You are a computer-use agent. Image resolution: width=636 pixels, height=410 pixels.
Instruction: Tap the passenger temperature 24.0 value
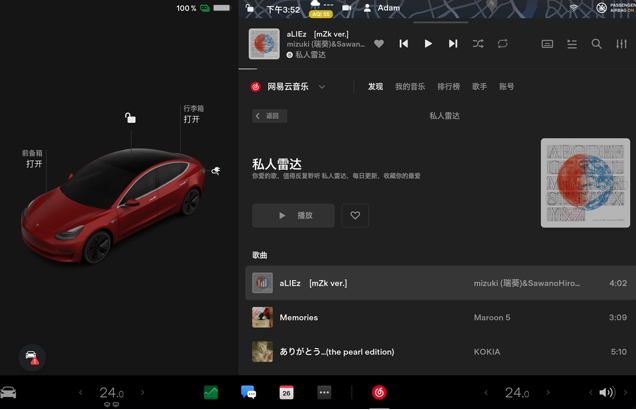[517, 393]
